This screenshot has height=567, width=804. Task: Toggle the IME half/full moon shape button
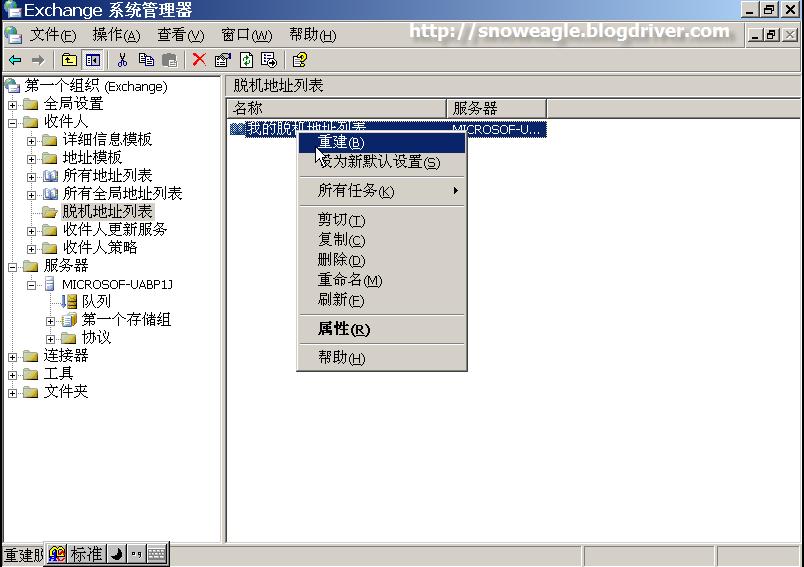click(116, 554)
